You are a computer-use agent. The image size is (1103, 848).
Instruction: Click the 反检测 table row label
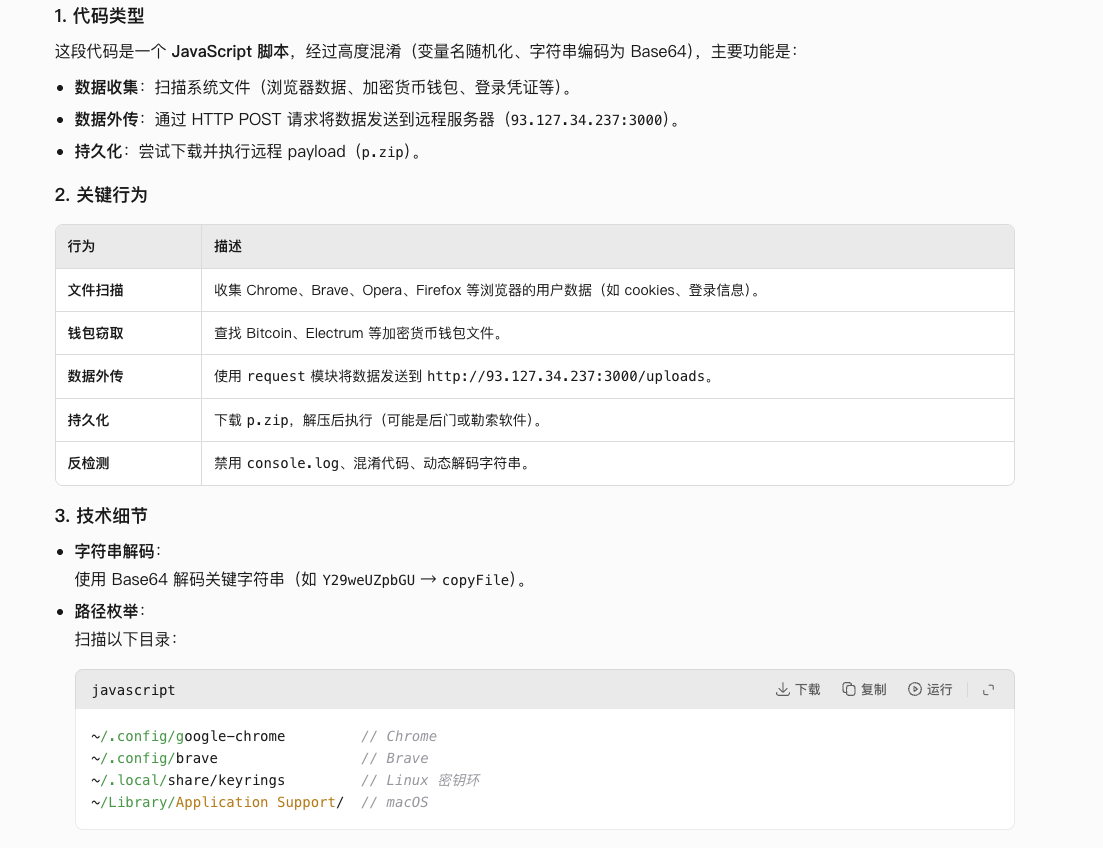click(x=89, y=463)
